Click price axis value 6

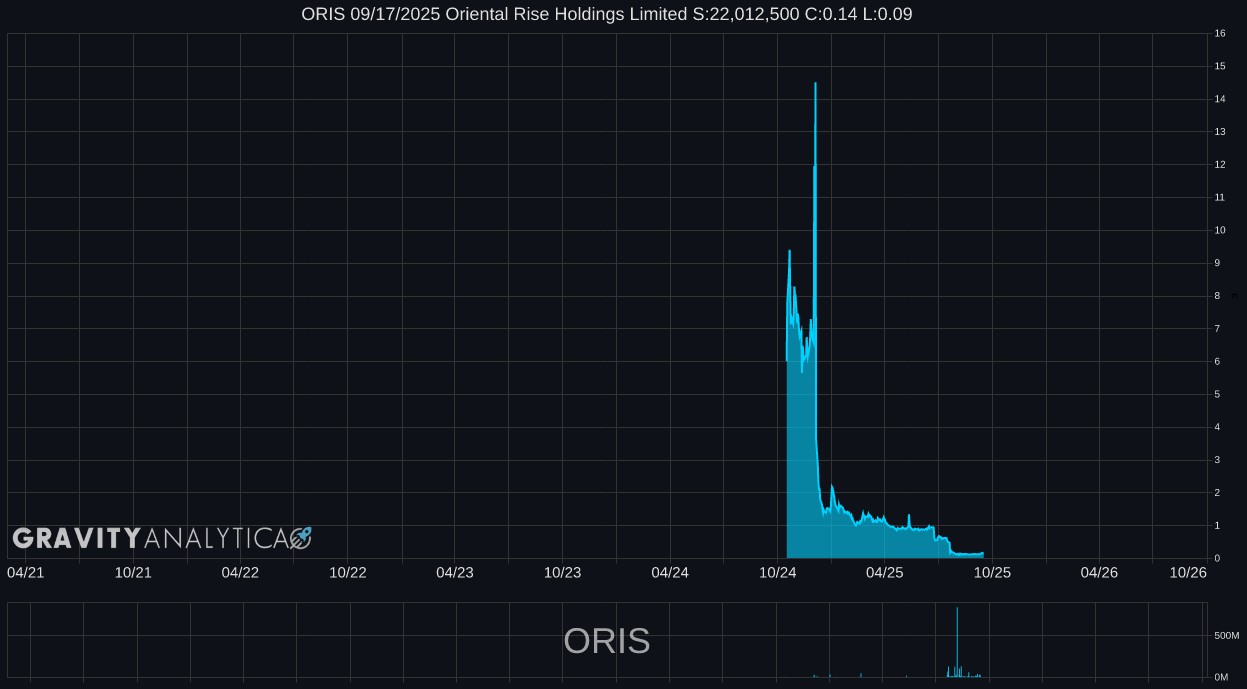[1217, 362]
